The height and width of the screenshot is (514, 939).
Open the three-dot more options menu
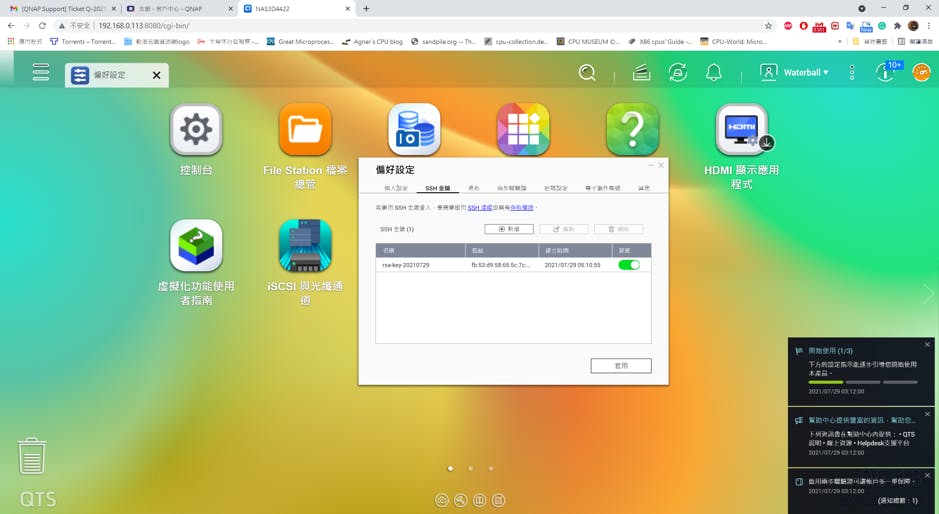tap(852, 73)
